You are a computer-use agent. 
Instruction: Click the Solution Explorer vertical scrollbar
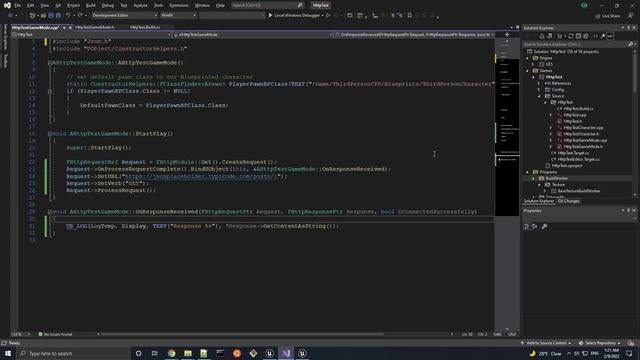click(635, 73)
